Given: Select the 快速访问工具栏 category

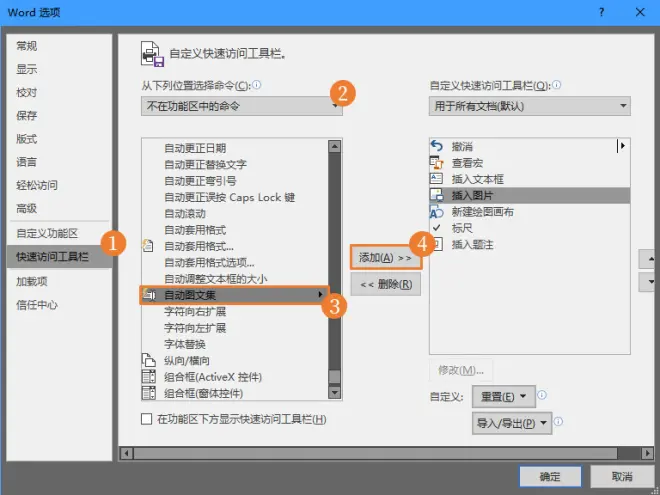Looking at the screenshot, I should point(59,257).
